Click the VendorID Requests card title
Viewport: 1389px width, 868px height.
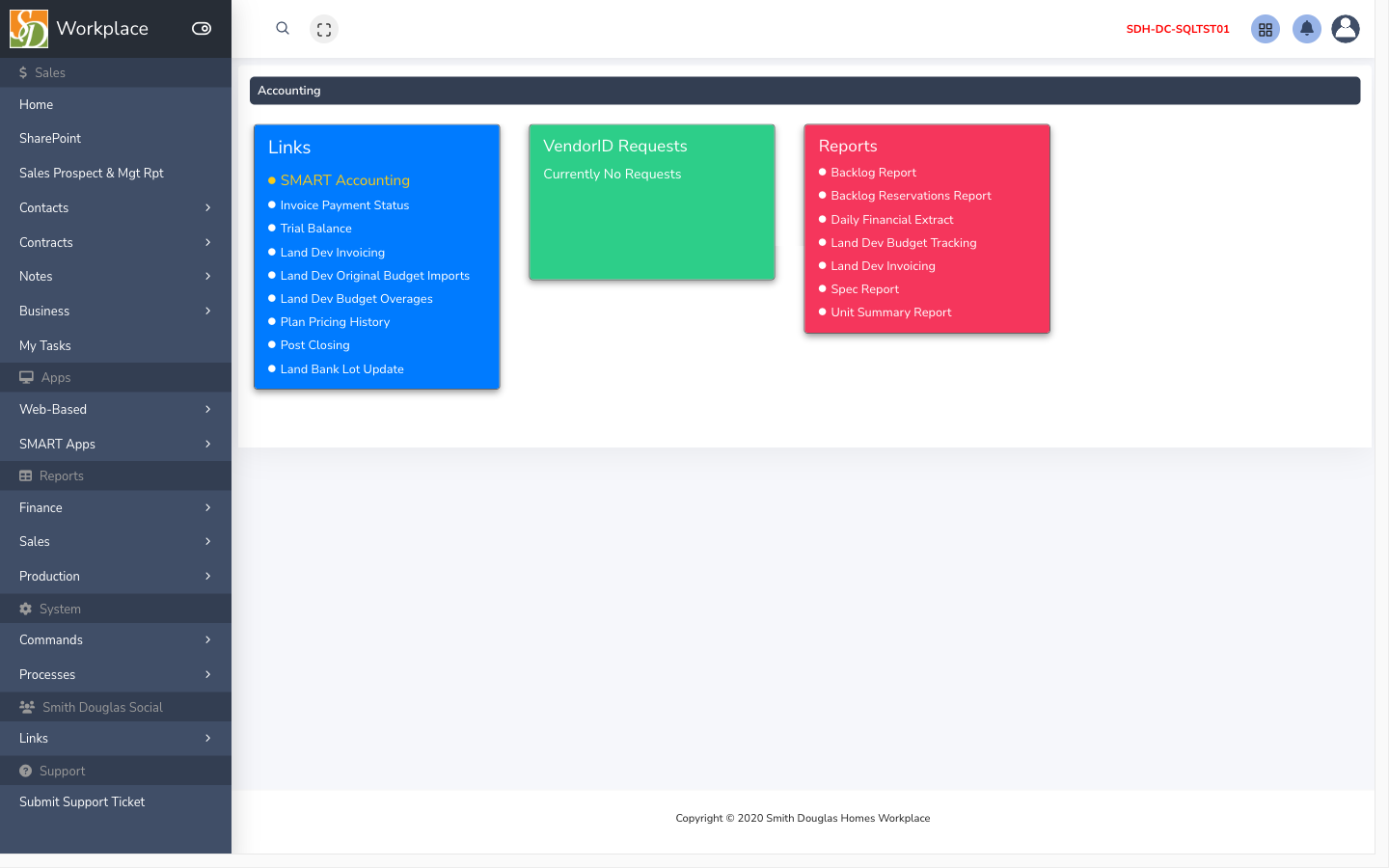point(614,146)
